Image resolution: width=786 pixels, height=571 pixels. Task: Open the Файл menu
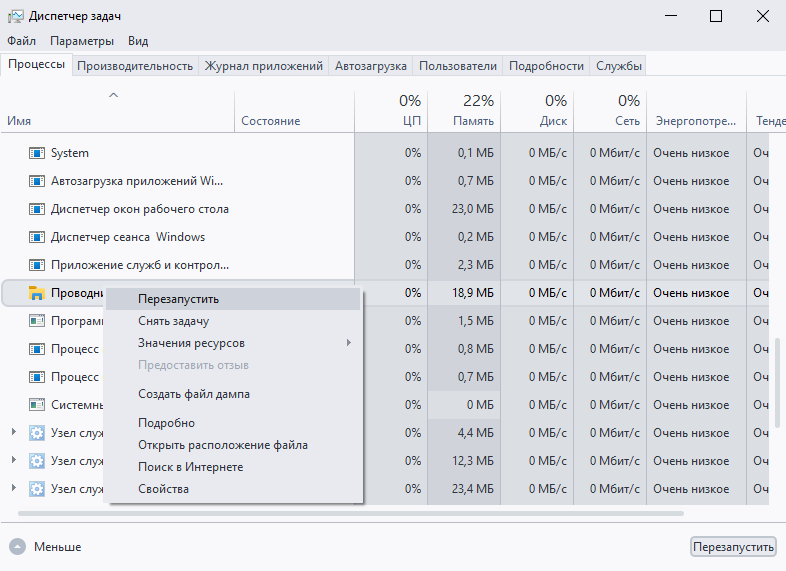pyautogui.click(x=22, y=41)
